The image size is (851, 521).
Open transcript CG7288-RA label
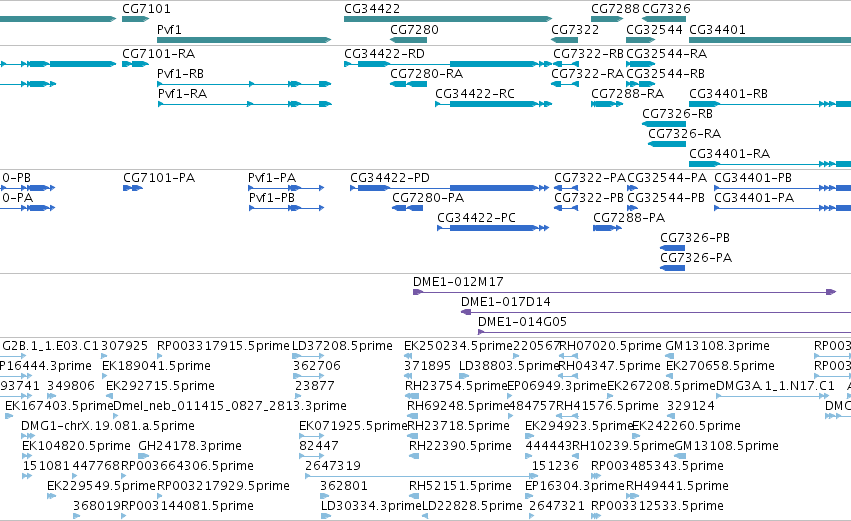pos(627,94)
